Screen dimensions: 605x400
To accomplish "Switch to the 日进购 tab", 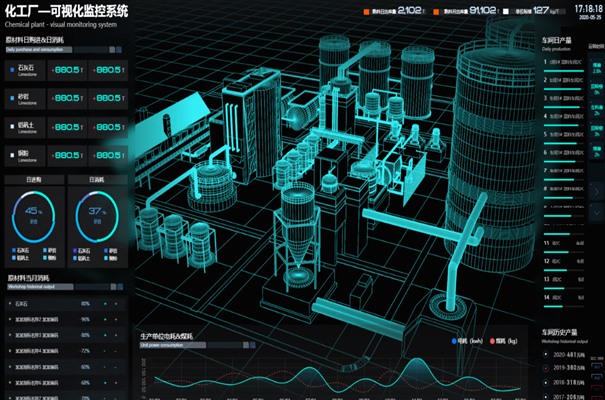I will pos(34,180).
